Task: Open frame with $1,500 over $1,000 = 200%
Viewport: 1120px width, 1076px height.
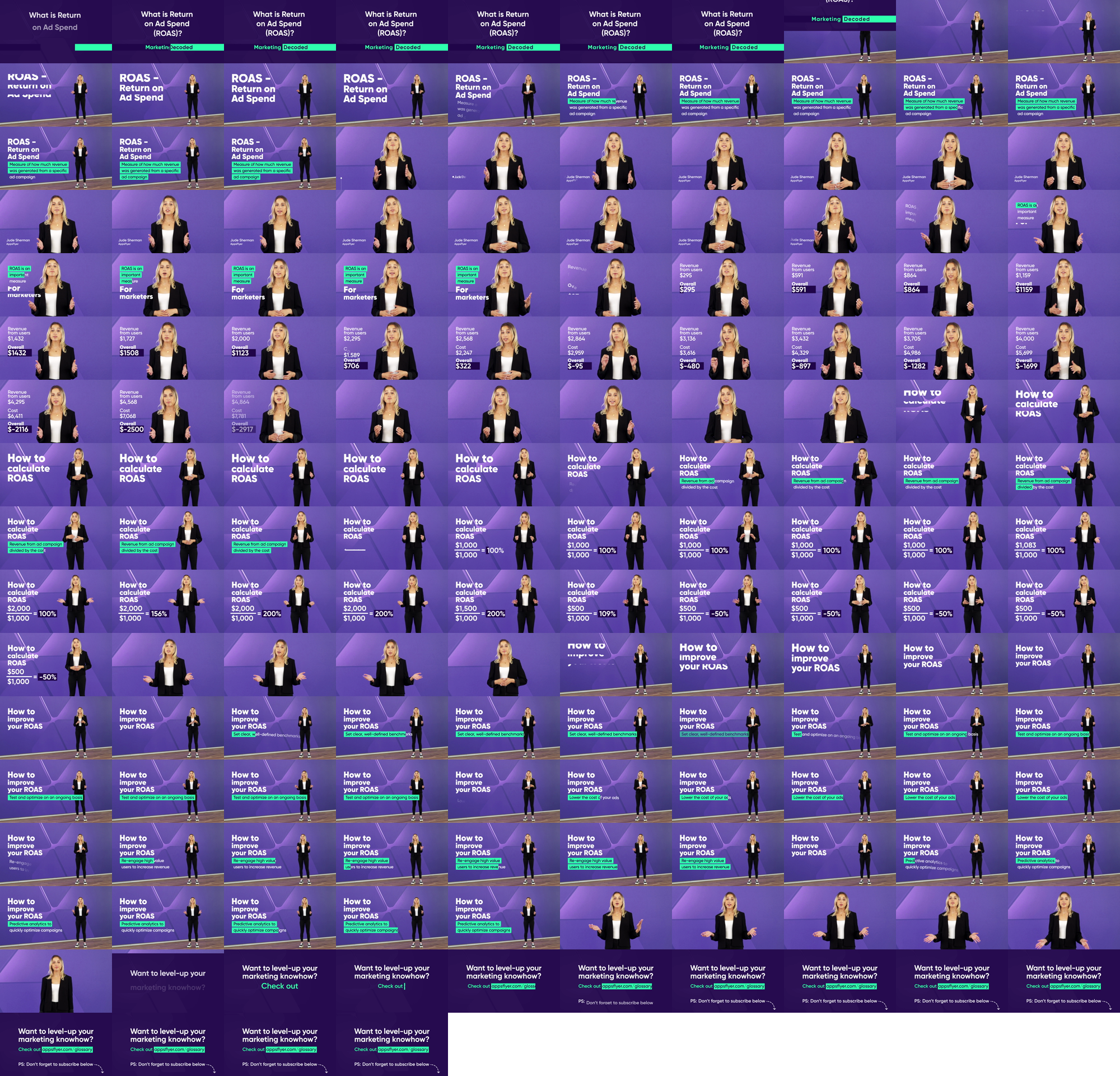Action: (x=504, y=601)
